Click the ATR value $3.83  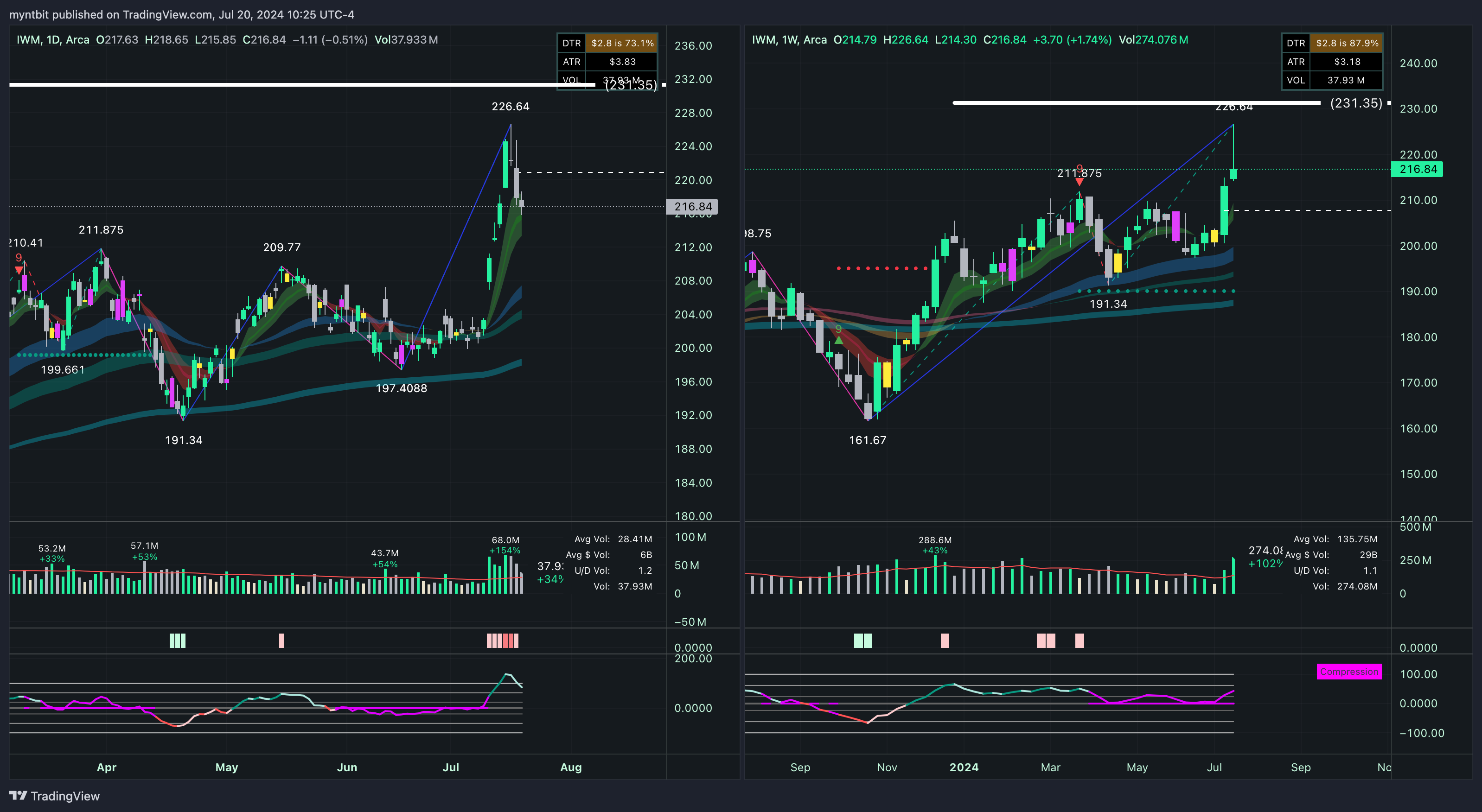tap(622, 62)
